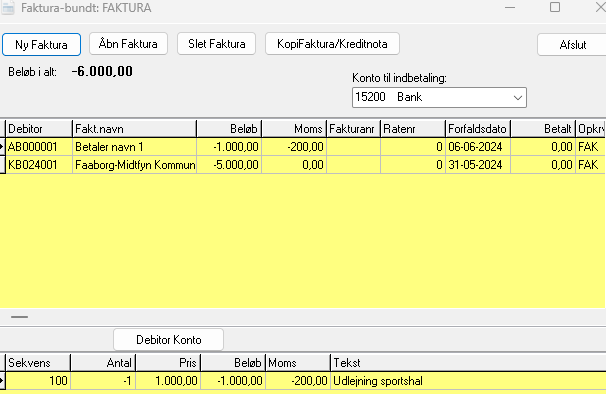
Task: Select debitor cell AB000001
Action: pyautogui.click(x=39, y=147)
